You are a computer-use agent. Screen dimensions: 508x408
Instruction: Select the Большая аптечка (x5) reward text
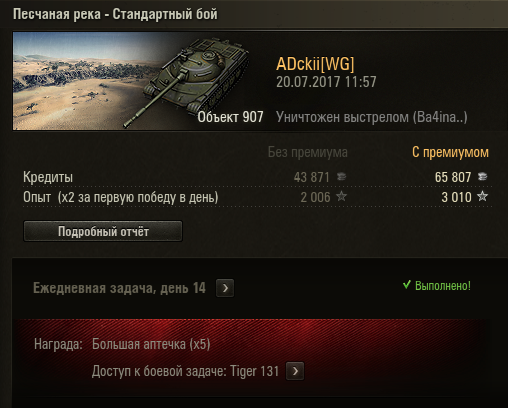(151, 344)
